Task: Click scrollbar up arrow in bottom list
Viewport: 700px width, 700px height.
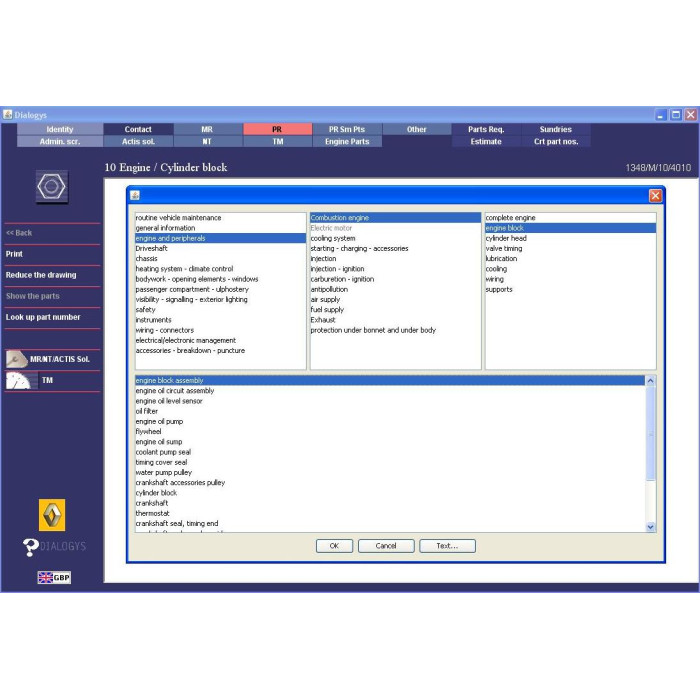Action: tap(650, 381)
